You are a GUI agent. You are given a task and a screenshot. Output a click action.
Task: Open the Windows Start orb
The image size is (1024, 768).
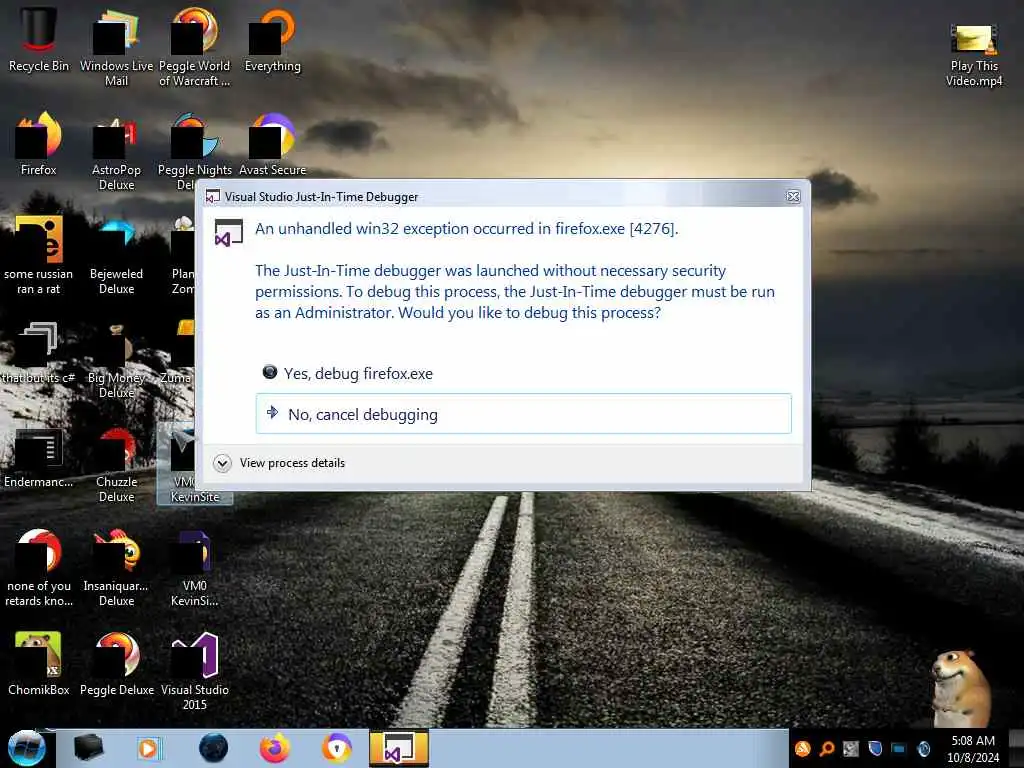27,748
